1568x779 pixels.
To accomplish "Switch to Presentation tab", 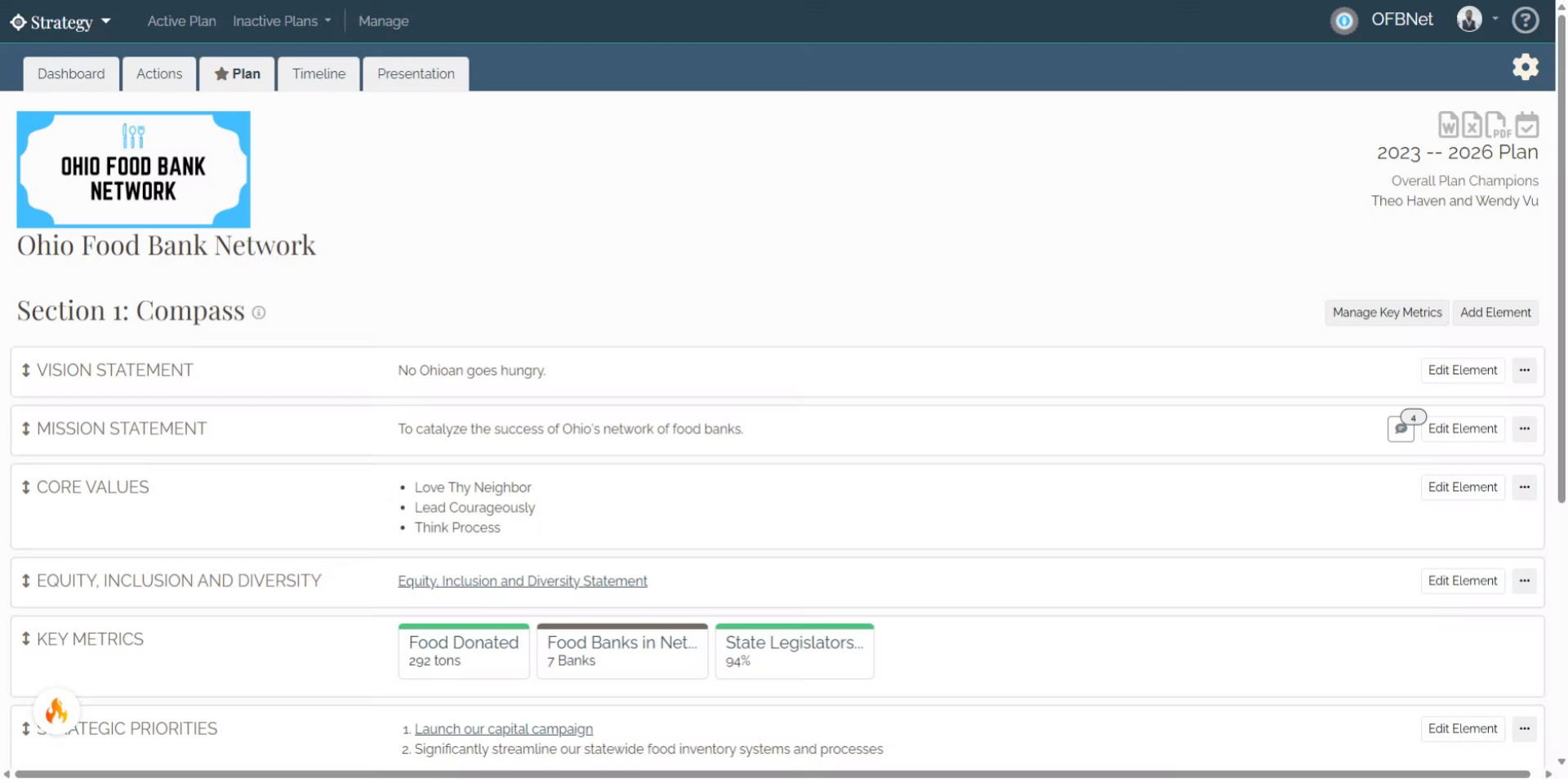I will (x=416, y=73).
